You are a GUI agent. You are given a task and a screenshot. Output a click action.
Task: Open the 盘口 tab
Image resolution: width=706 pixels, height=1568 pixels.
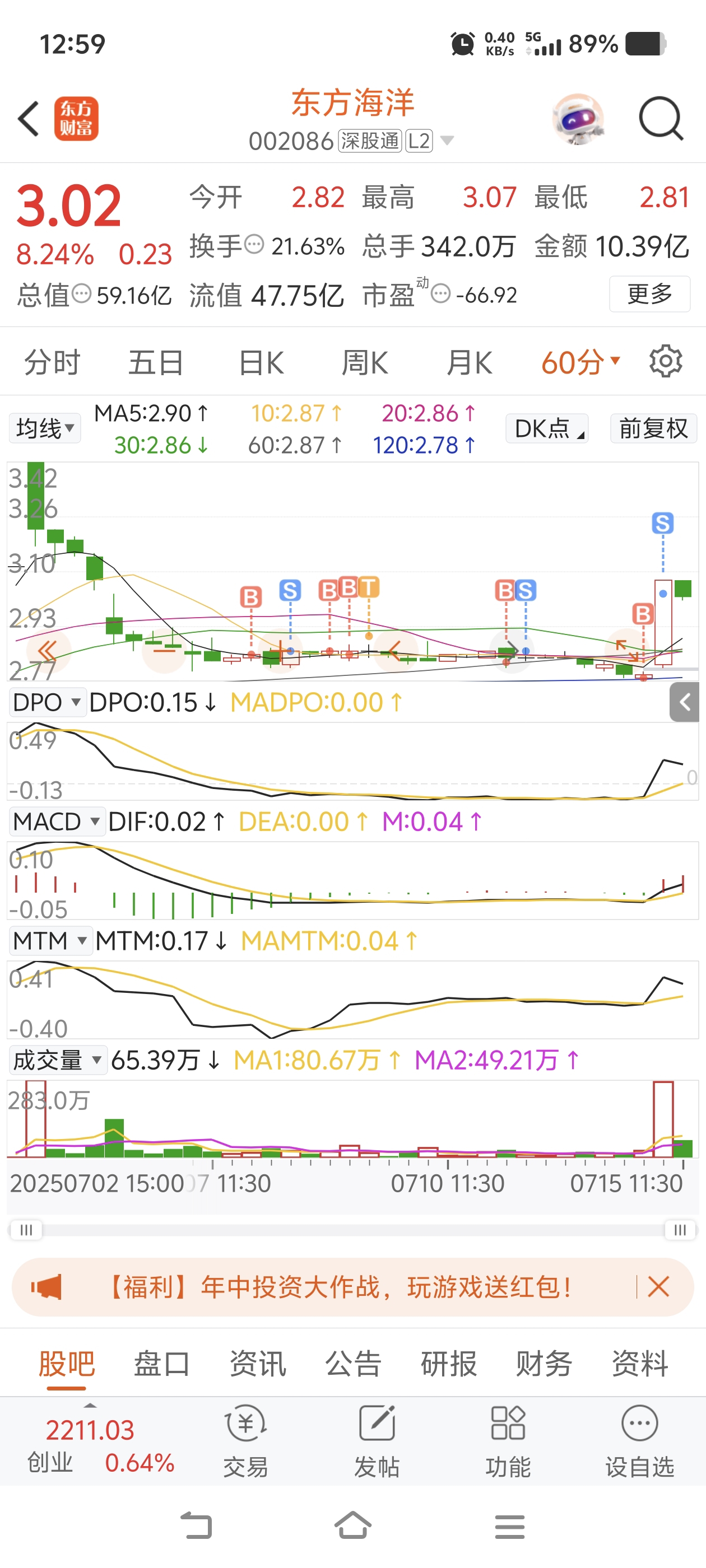tap(162, 1364)
